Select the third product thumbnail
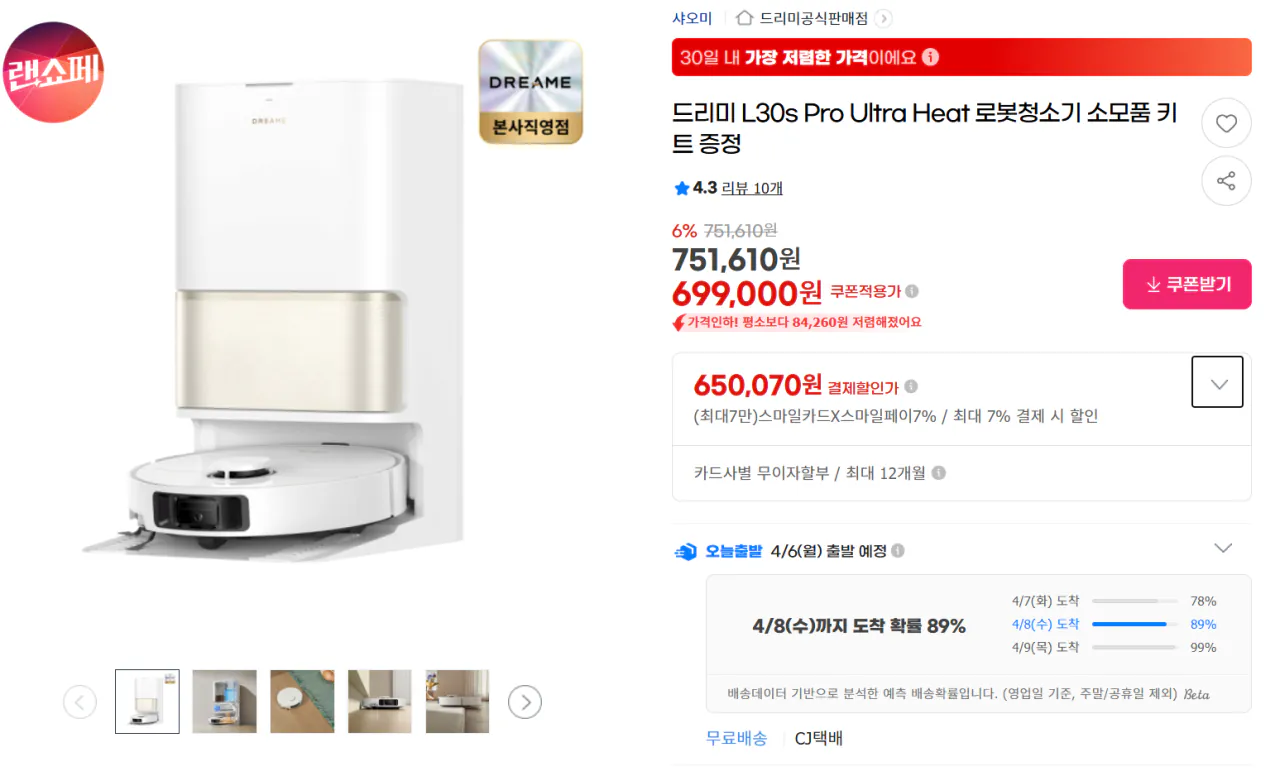 pyautogui.click(x=302, y=702)
